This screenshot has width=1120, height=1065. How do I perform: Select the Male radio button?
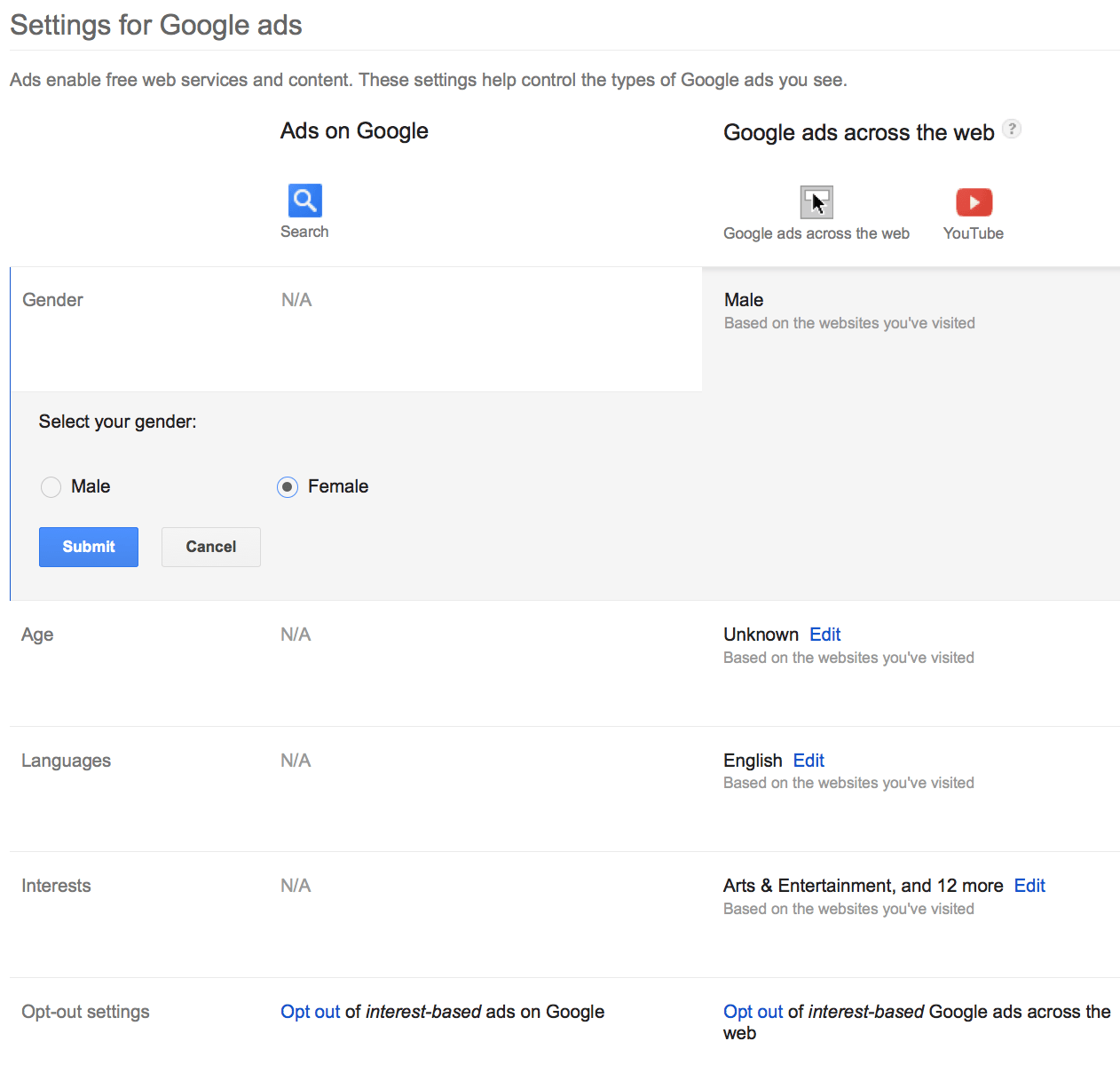click(51, 487)
